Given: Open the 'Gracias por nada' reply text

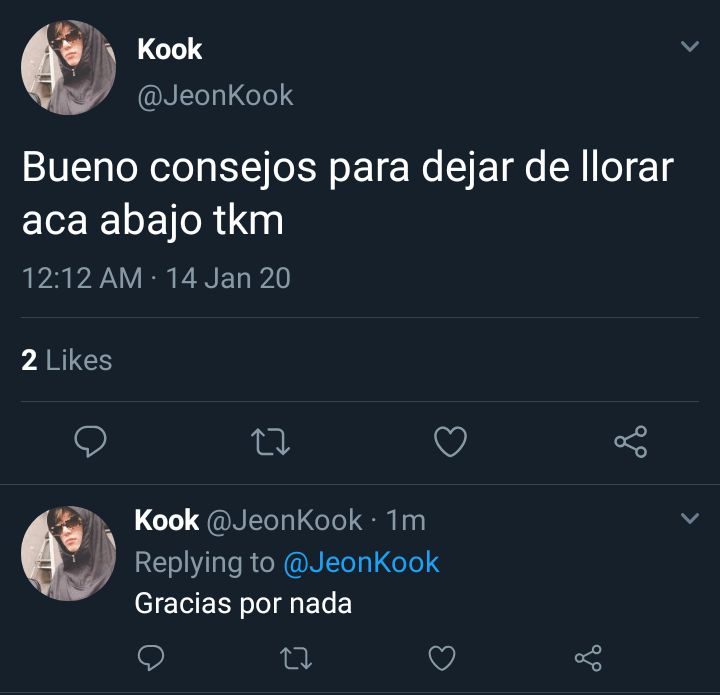Looking at the screenshot, I should [x=243, y=604].
